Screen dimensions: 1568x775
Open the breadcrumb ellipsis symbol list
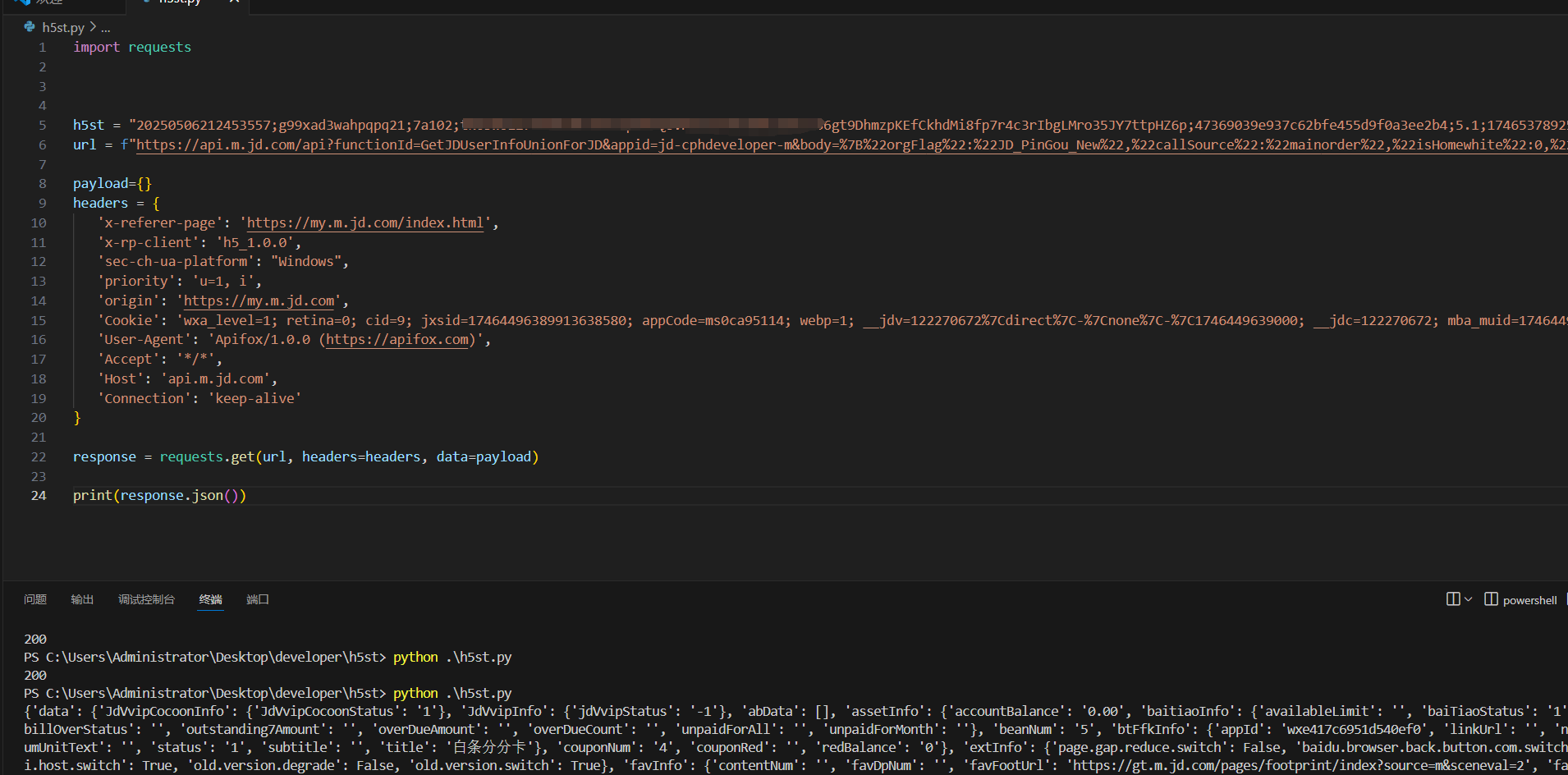[105, 28]
